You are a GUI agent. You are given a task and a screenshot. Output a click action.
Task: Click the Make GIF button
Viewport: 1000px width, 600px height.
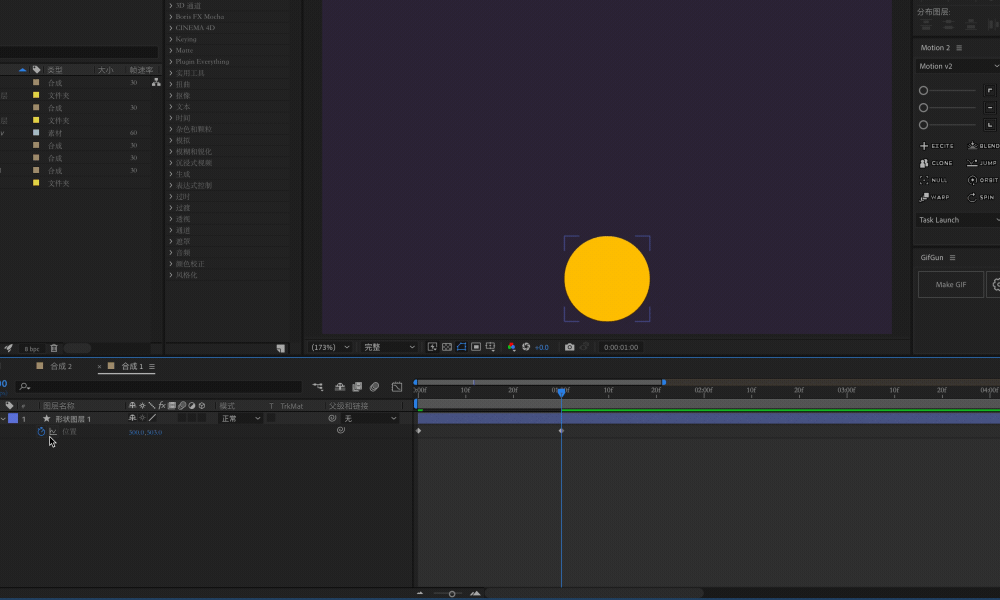[950, 284]
